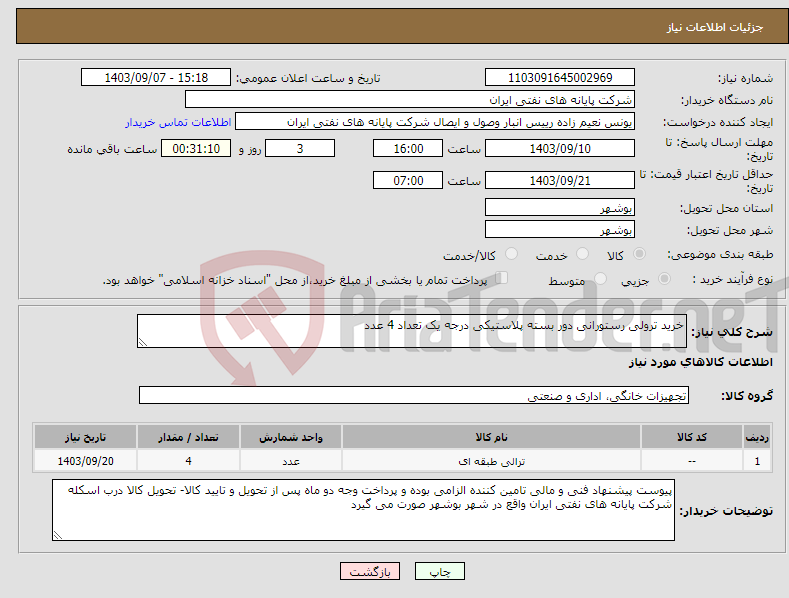The image size is (789, 598).
Task: Click the چاپ print button
Action: point(440,571)
